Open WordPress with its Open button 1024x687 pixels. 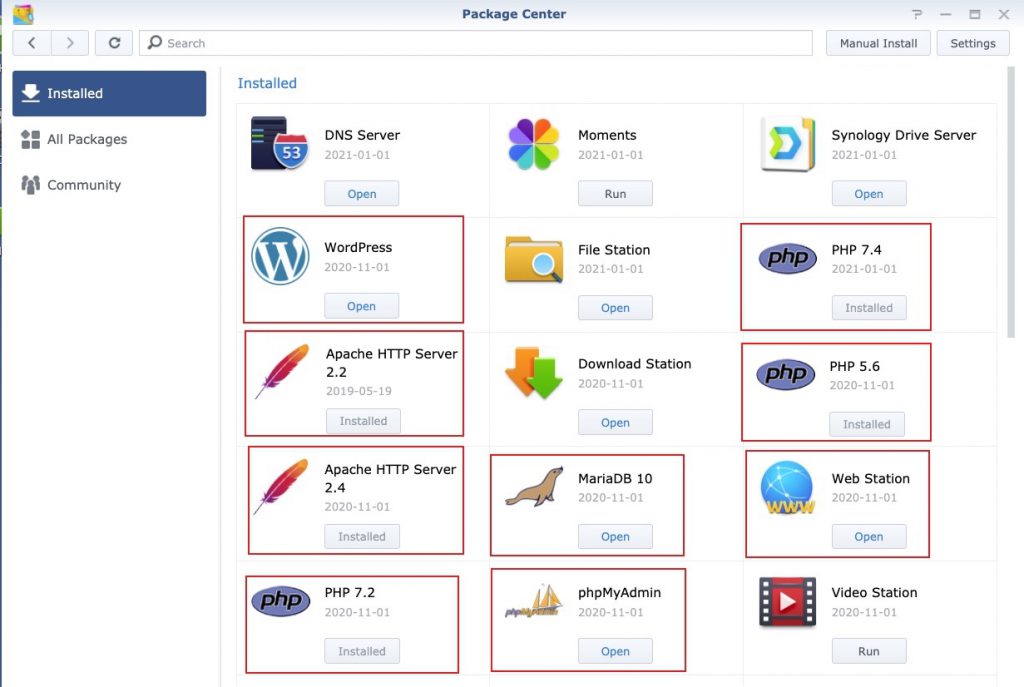tap(362, 306)
